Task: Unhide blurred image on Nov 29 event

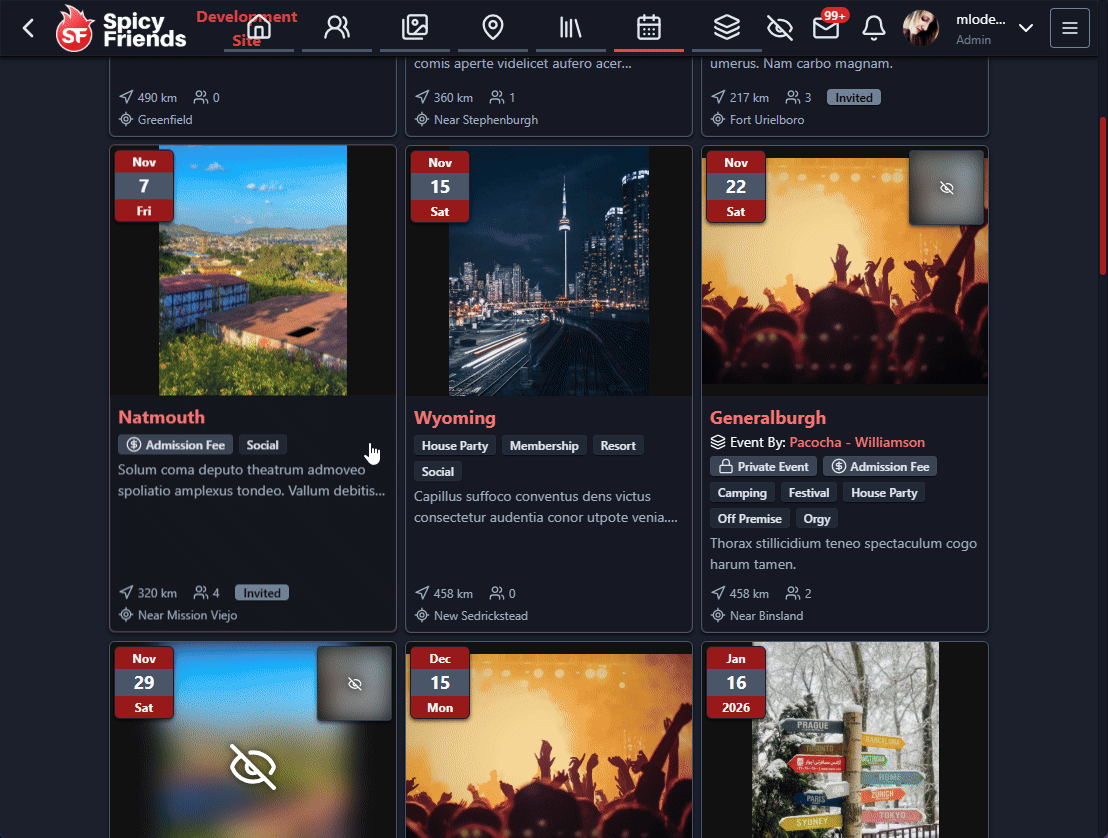Action: pos(353,684)
